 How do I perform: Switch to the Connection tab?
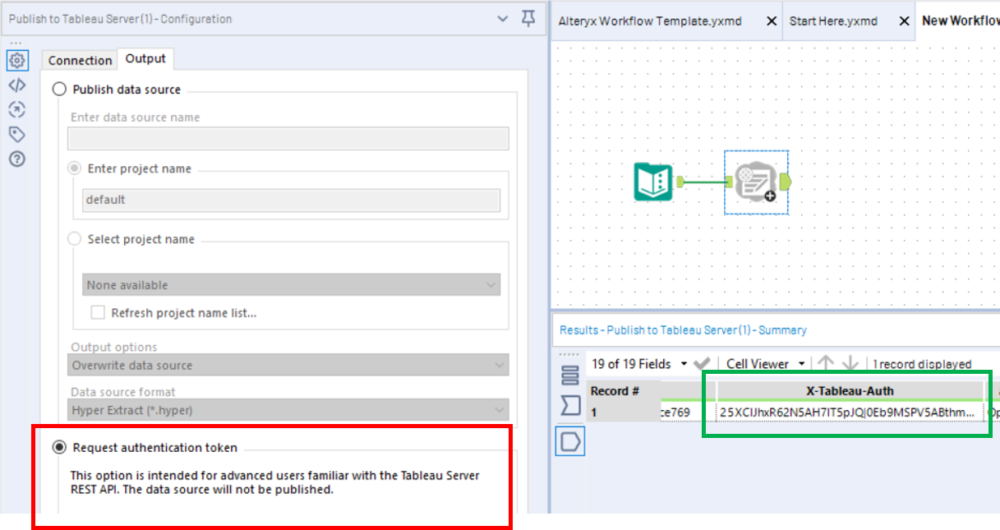pyautogui.click(x=80, y=61)
